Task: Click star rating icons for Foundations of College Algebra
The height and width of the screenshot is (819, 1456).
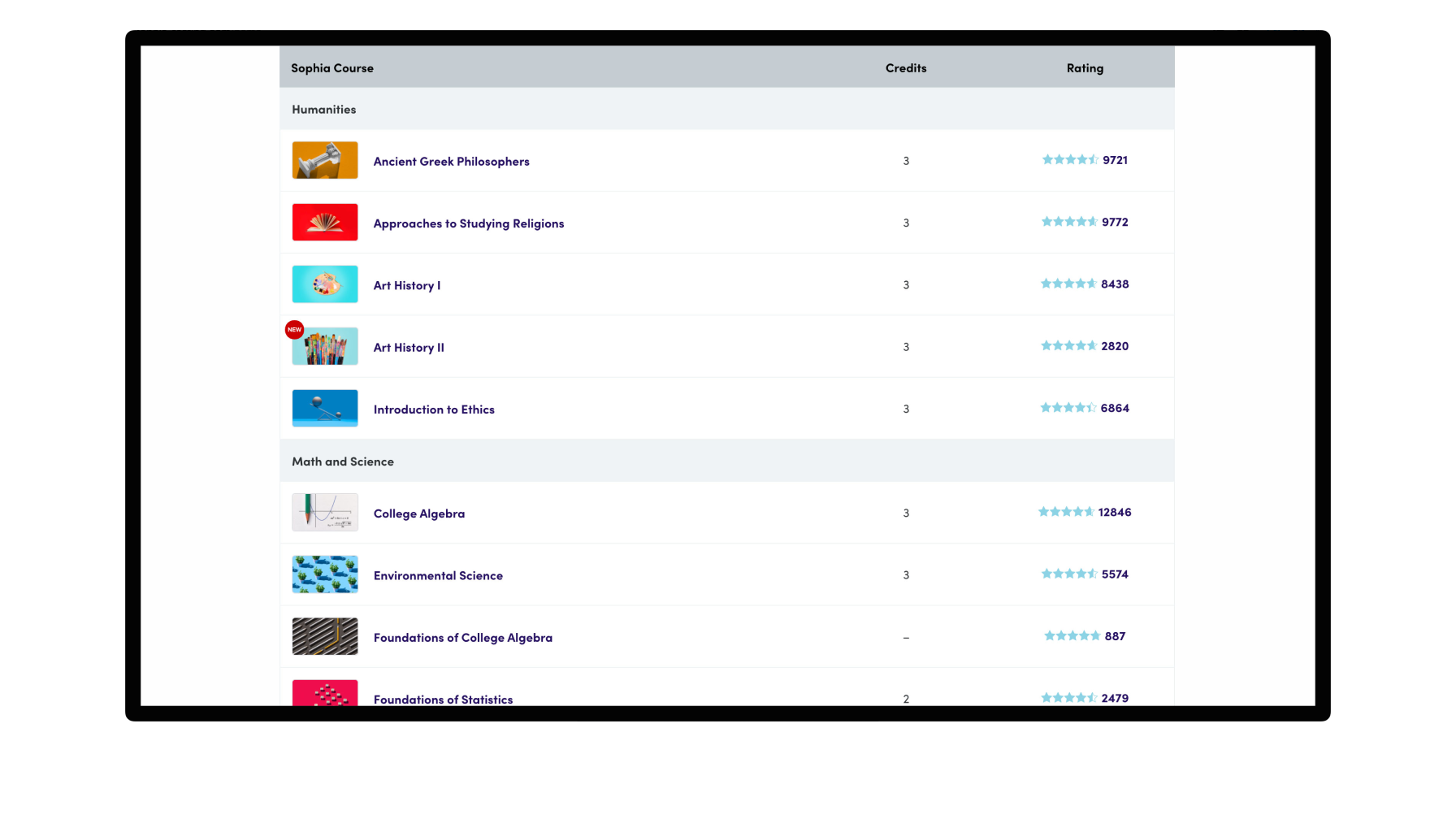Action: click(1072, 636)
